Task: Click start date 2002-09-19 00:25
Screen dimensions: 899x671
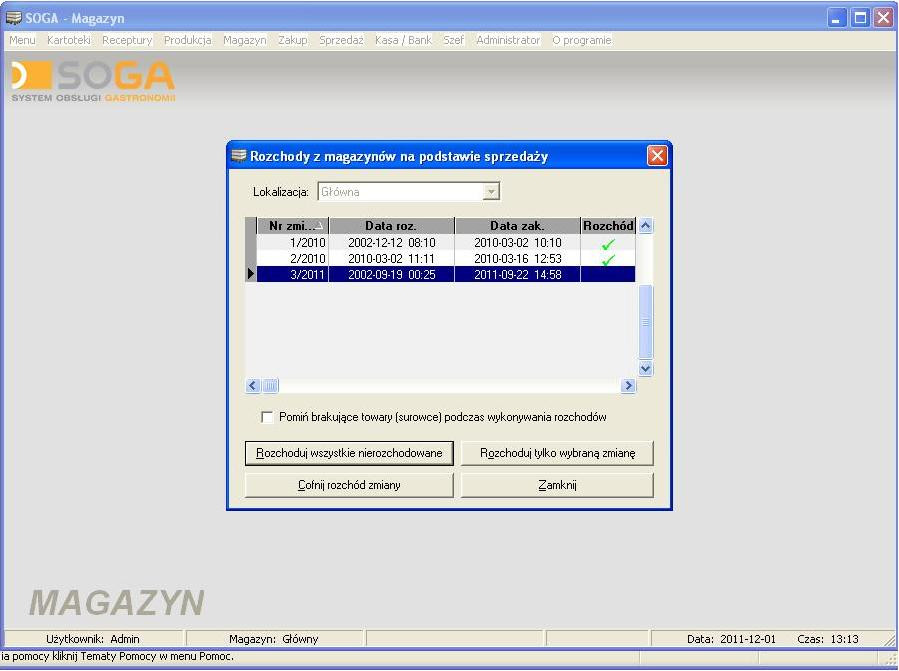Action: (x=392, y=275)
